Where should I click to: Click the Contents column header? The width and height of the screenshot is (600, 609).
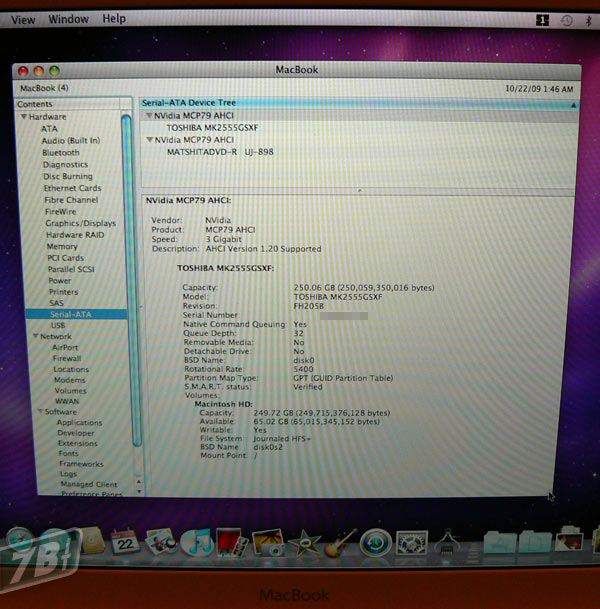[x=68, y=104]
